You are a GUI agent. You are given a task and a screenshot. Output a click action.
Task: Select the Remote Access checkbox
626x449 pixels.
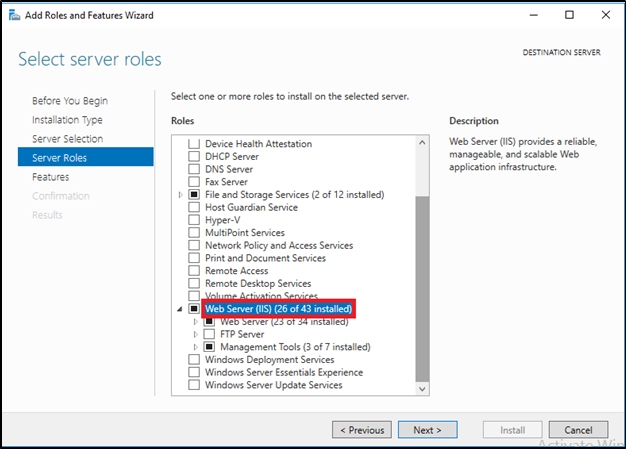(x=195, y=271)
